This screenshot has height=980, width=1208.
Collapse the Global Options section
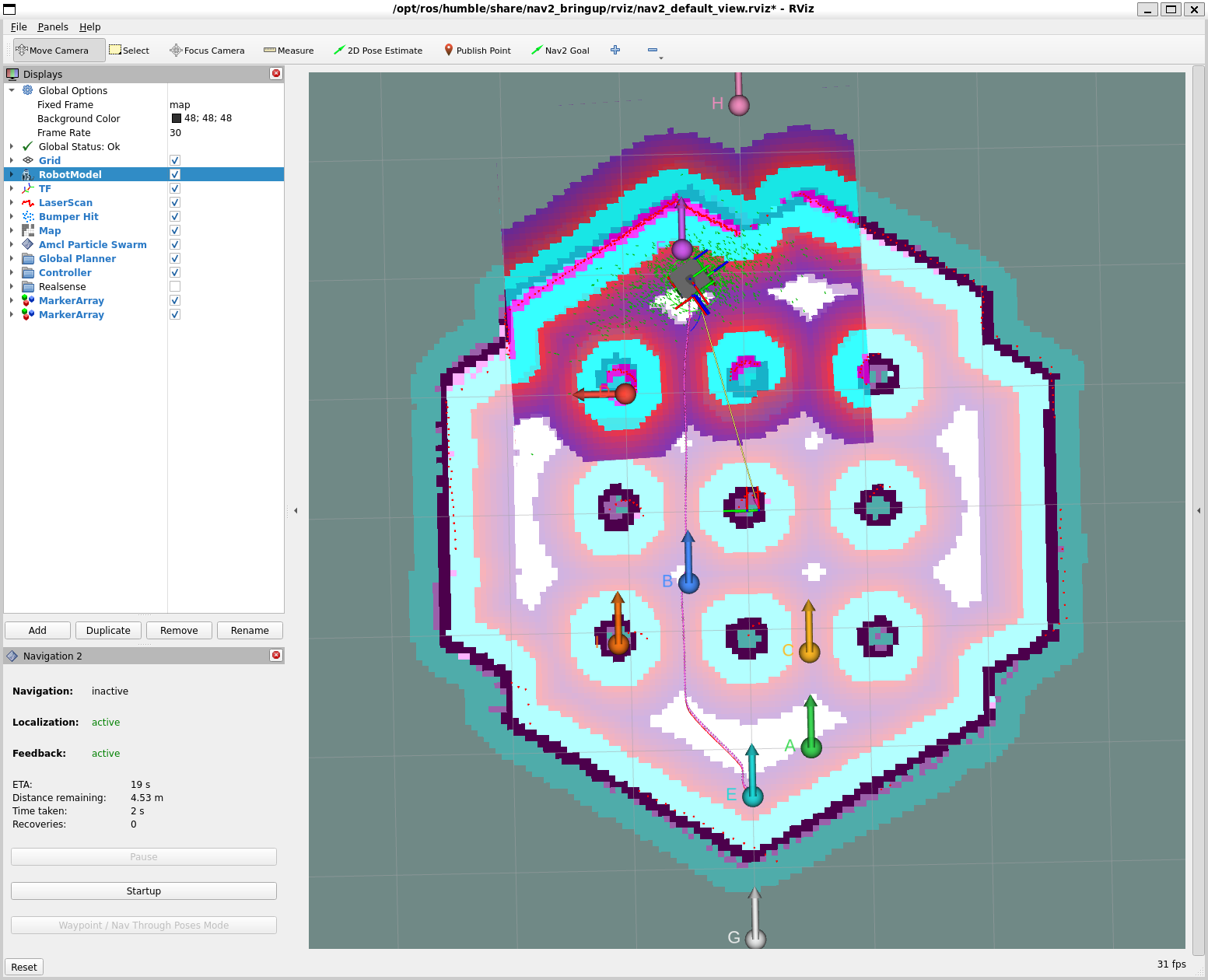pos(12,90)
